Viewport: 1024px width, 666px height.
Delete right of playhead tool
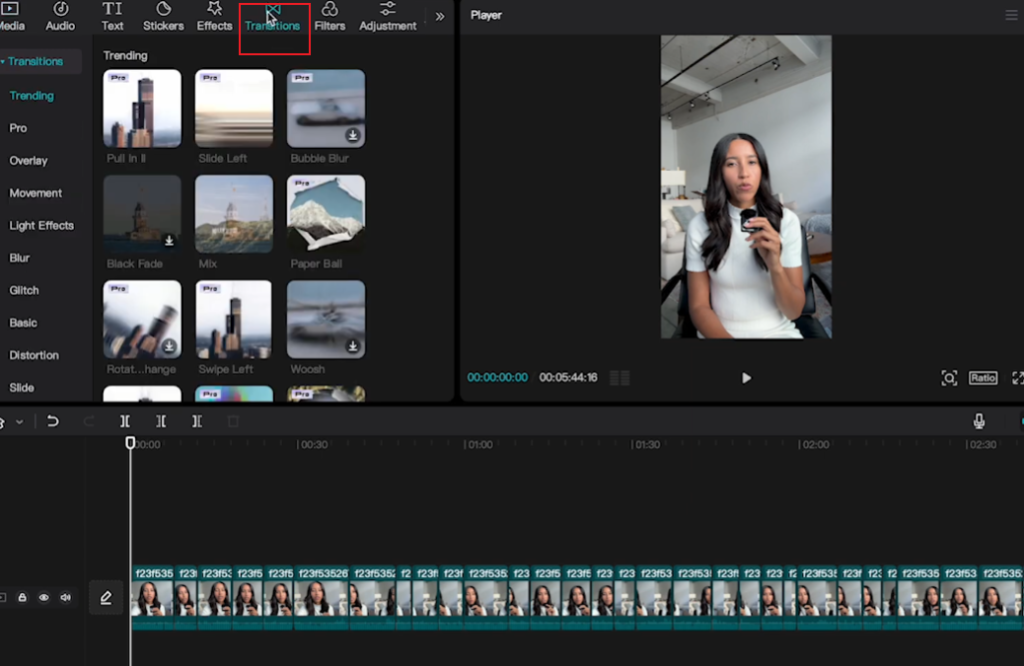[x=197, y=422]
